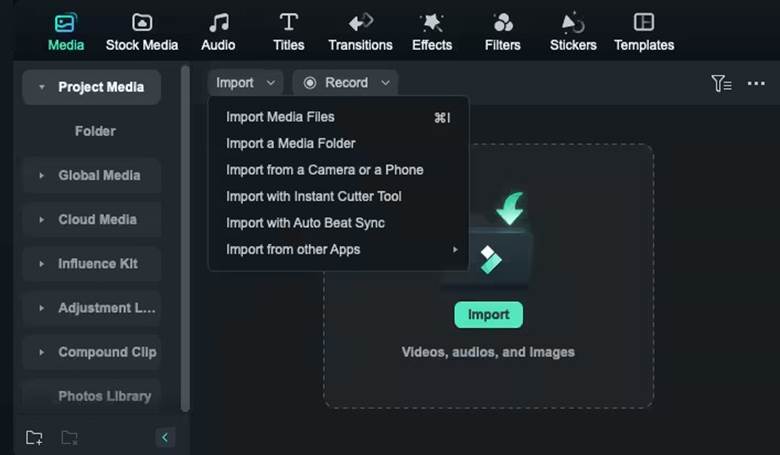Select Import with Auto Beat Sync
Viewport: 780px width, 455px height.
click(x=338, y=223)
